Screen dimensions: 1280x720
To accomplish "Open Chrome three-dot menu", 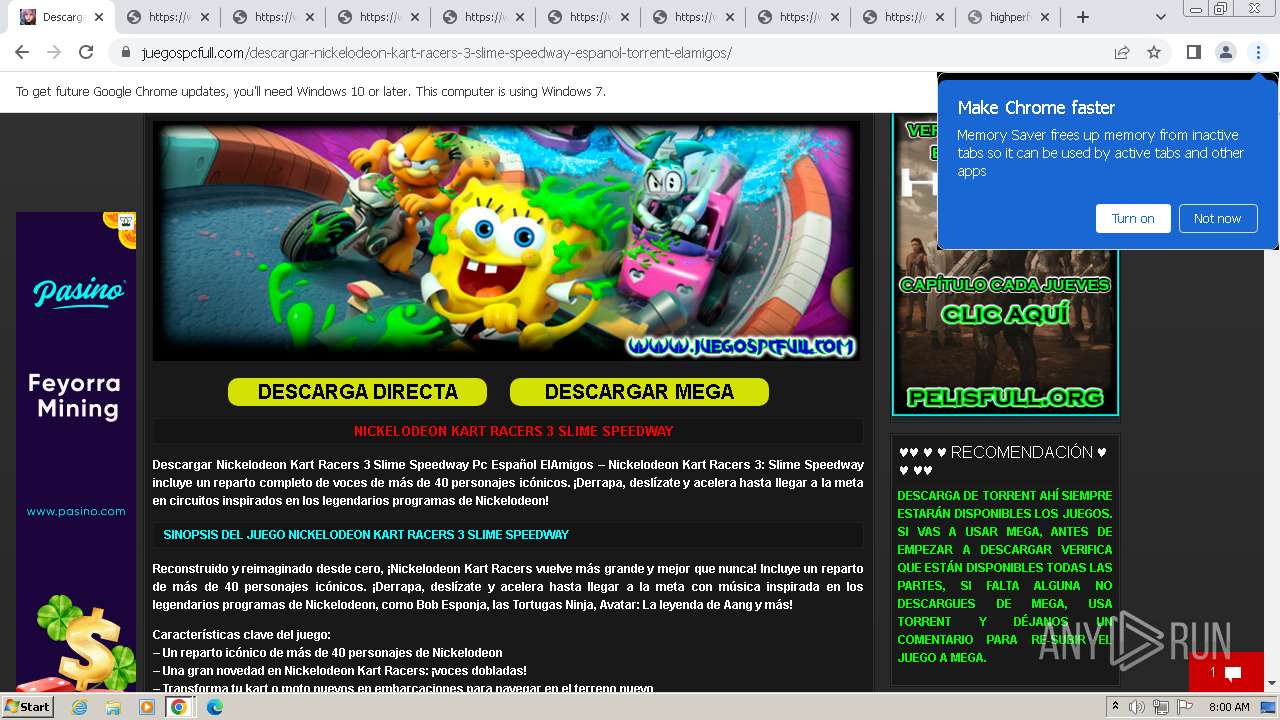I will click(1258, 52).
